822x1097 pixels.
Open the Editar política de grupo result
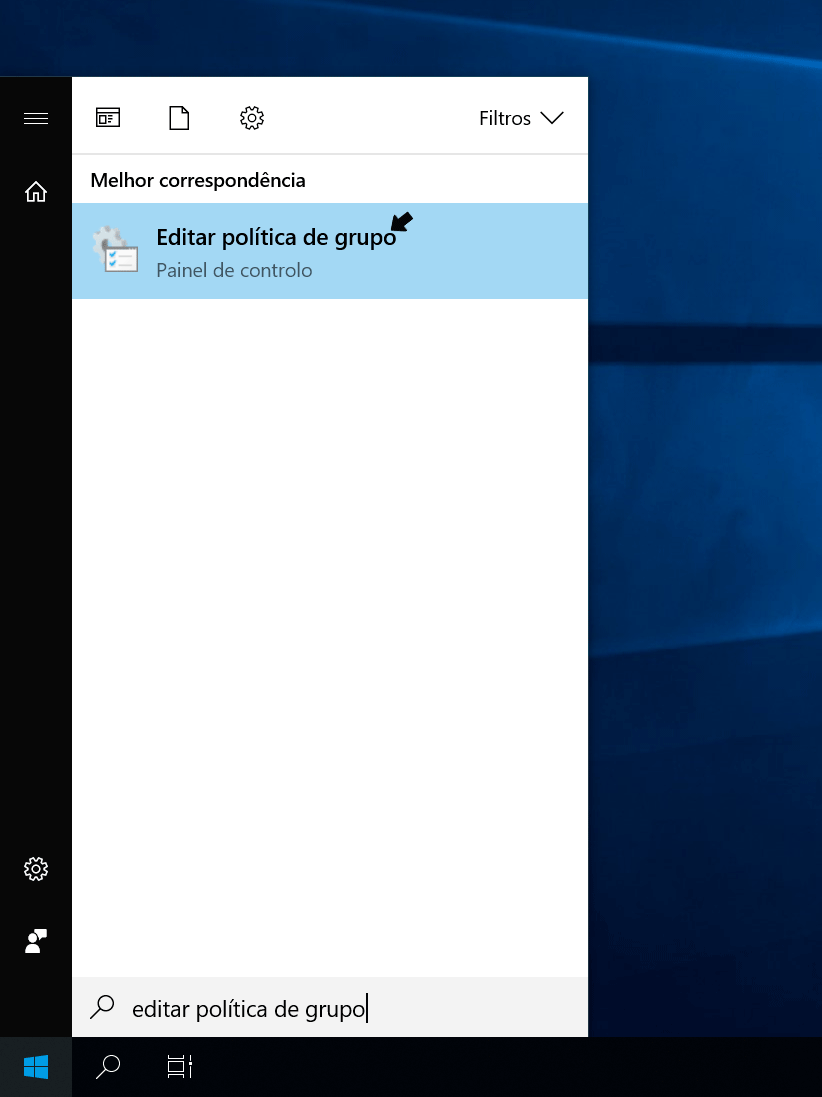coord(329,250)
